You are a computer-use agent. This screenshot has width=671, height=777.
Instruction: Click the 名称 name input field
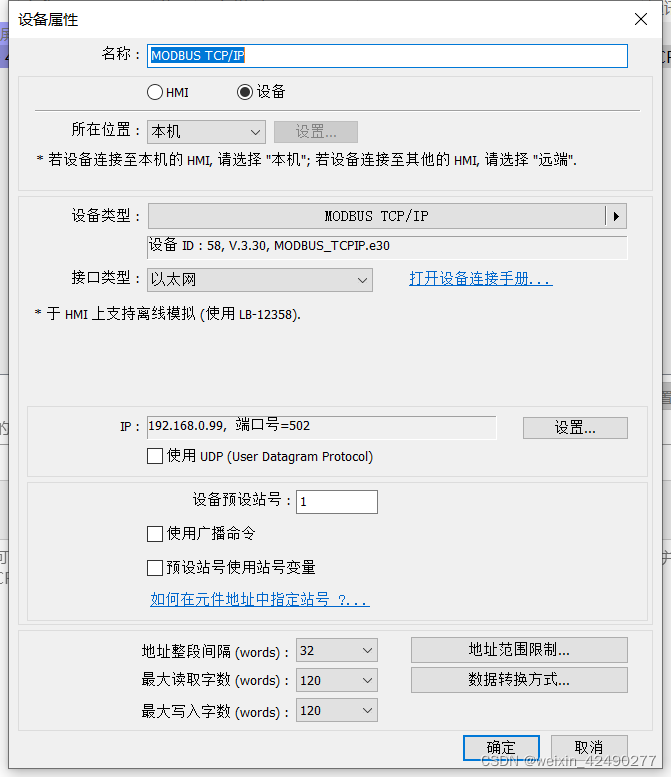pos(387,56)
